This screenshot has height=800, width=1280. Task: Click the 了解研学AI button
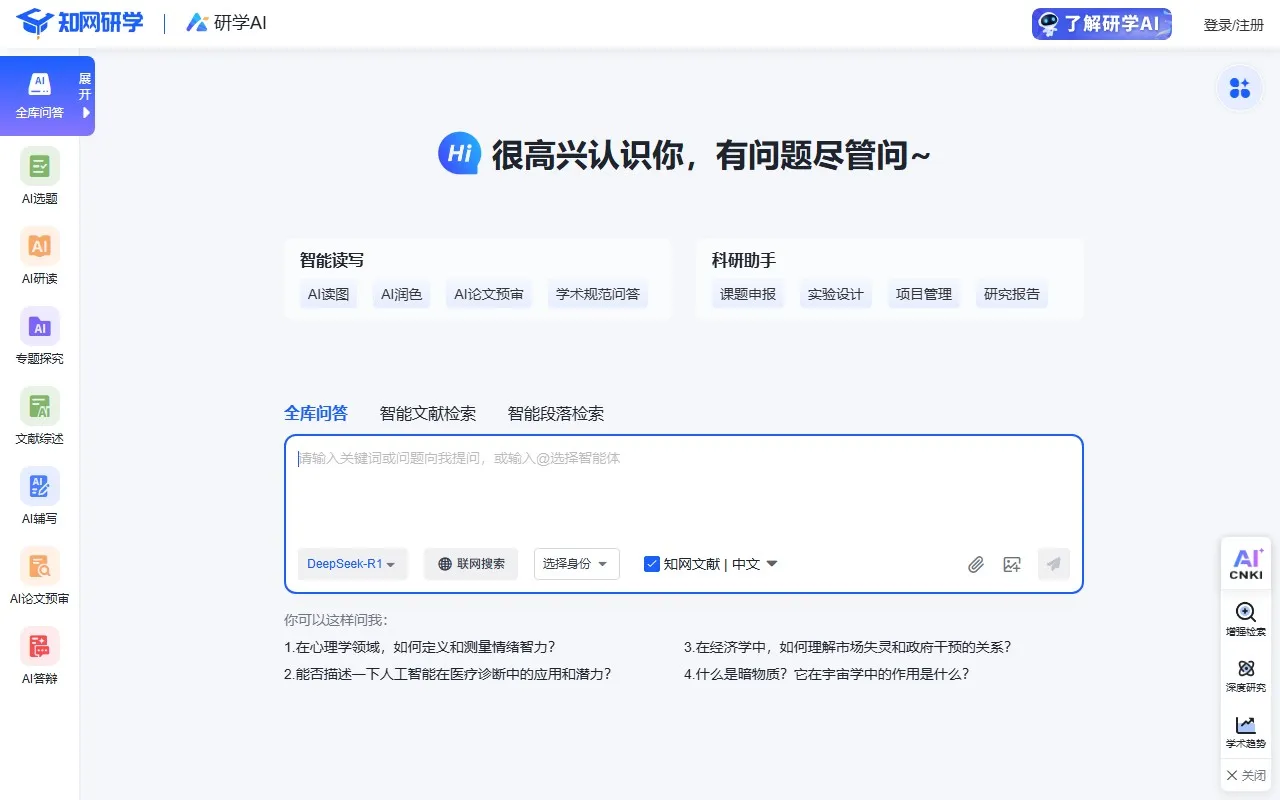pos(1101,23)
